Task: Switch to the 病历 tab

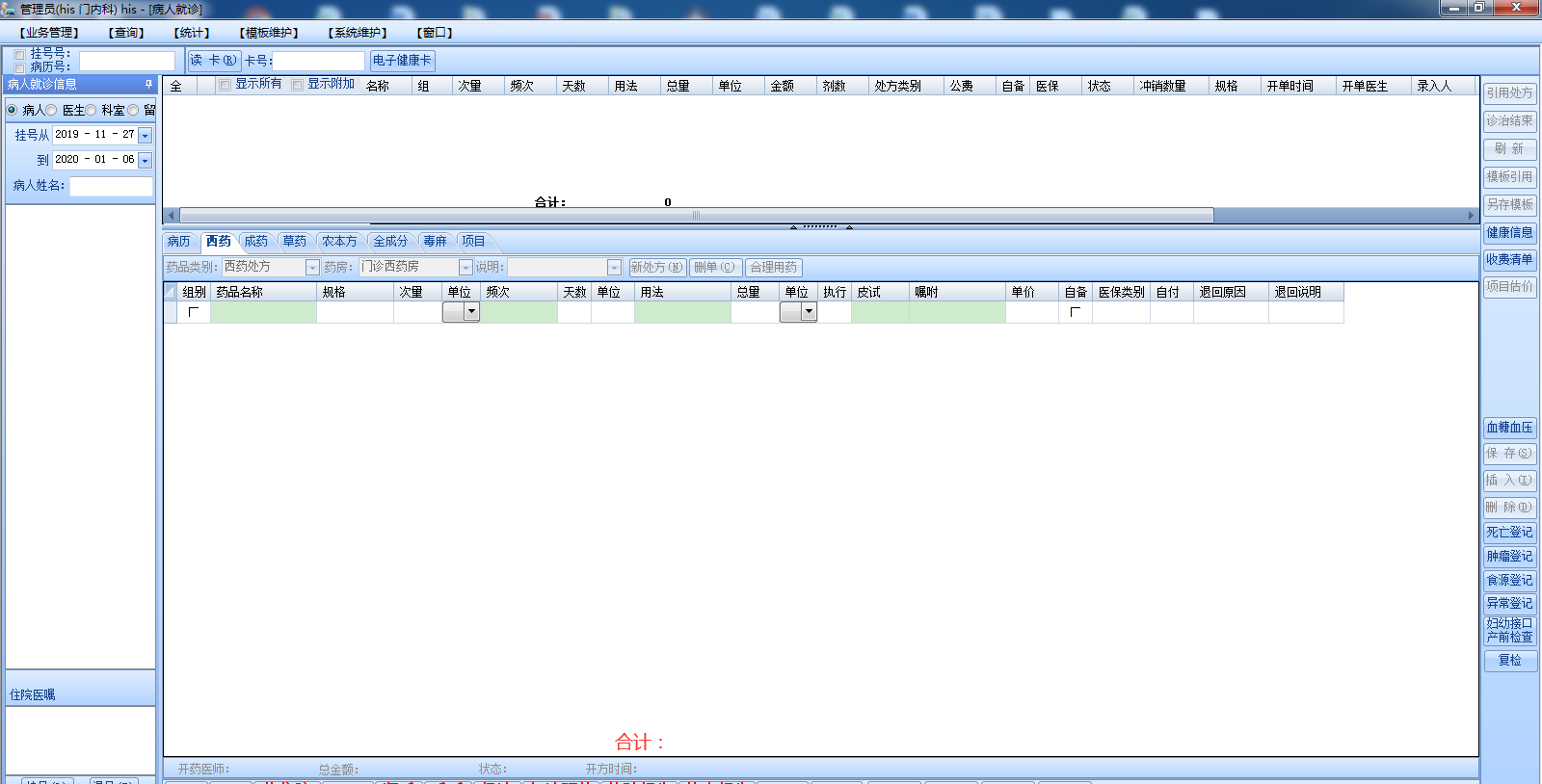Action: coord(179,241)
